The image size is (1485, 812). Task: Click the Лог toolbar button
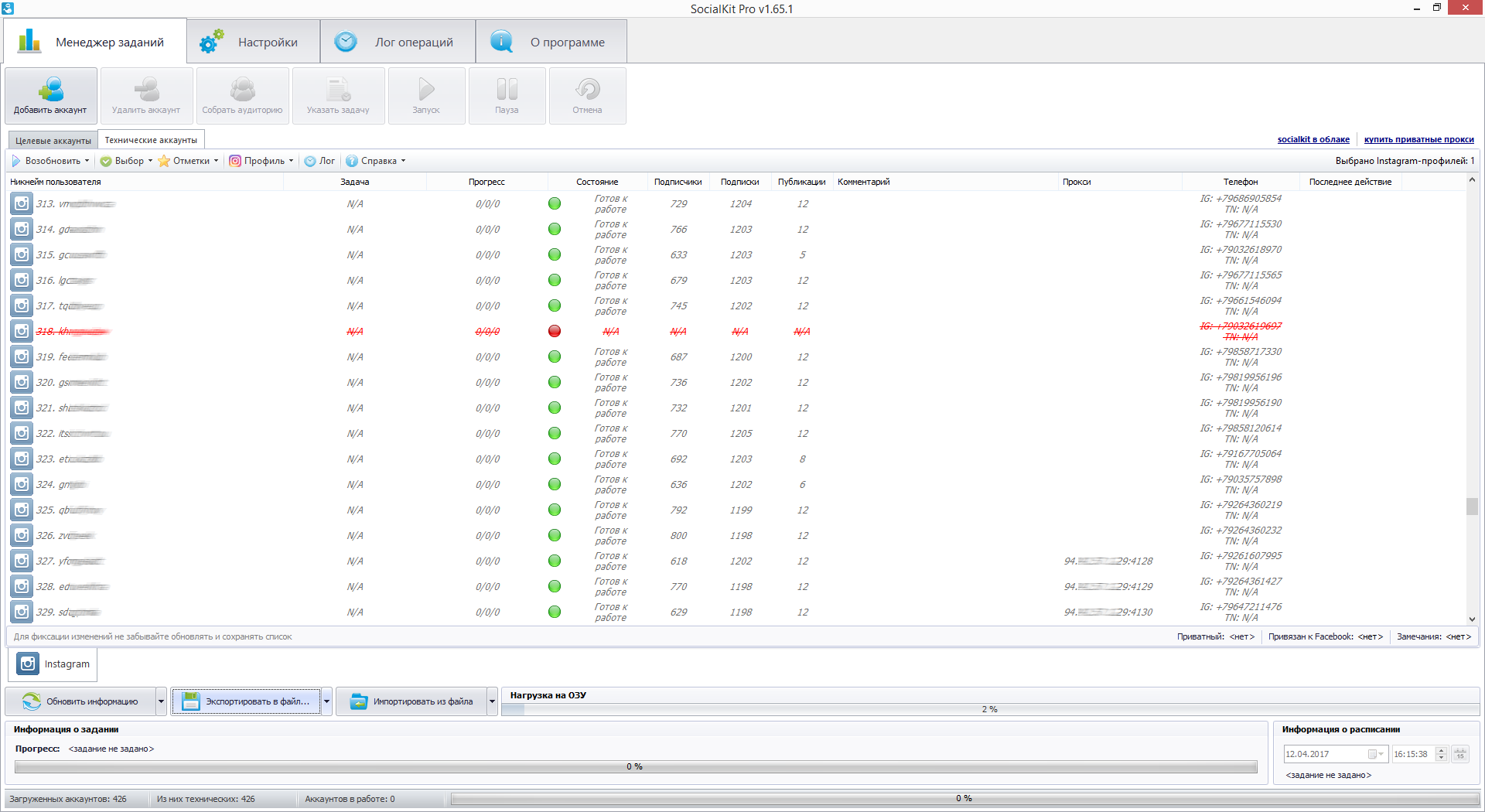click(319, 161)
